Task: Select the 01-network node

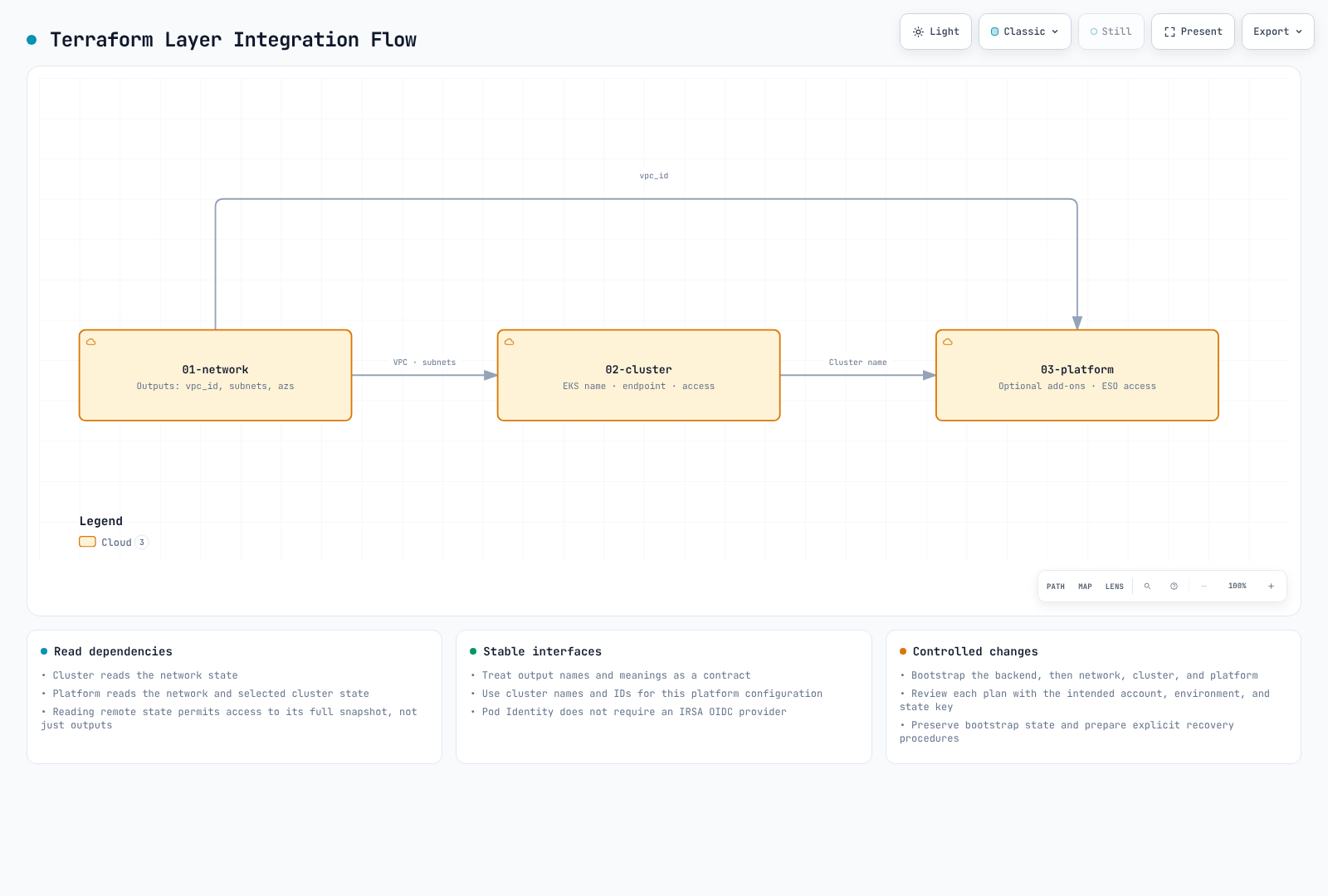Action: (x=216, y=375)
